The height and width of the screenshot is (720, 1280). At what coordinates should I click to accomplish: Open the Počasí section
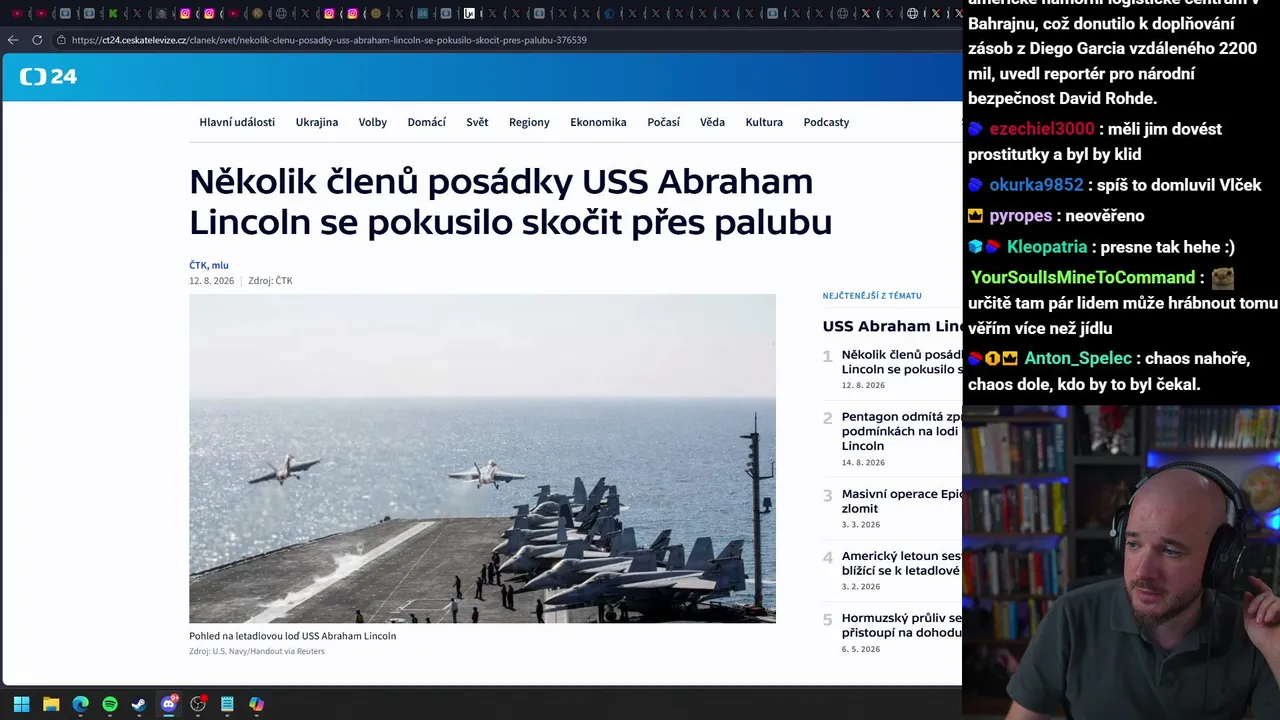pyautogui.click(x=663, y=122)
